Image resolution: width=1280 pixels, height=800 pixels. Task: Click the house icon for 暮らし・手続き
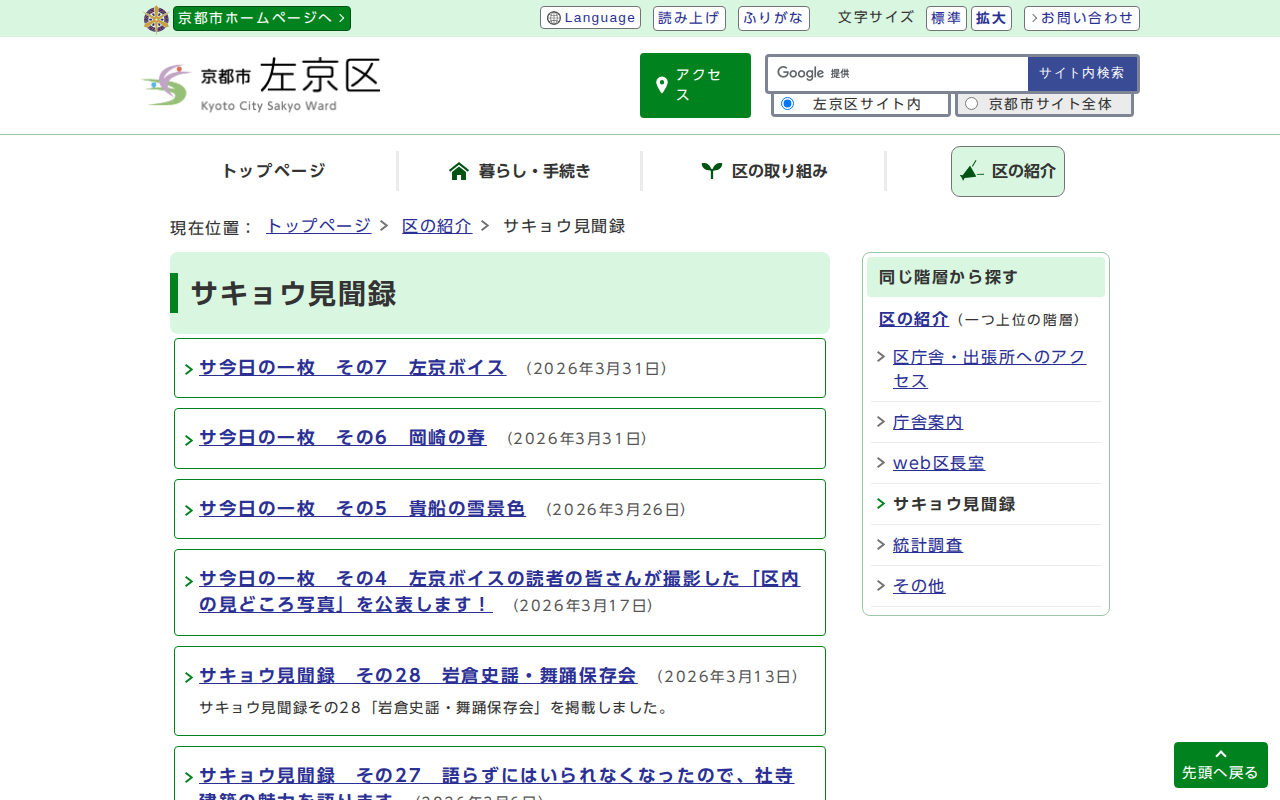pos(459,171)
